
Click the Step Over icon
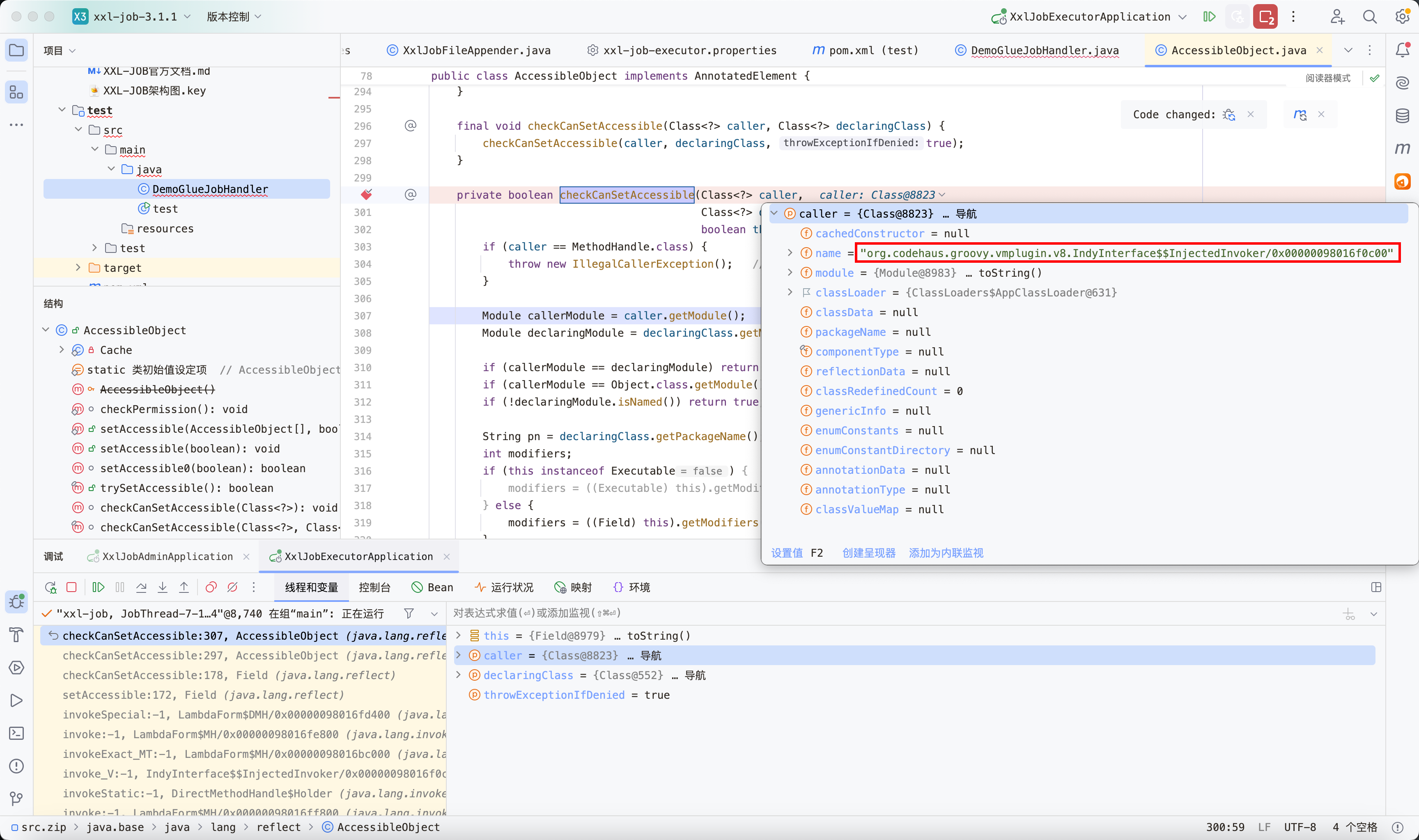click(141, 587)
